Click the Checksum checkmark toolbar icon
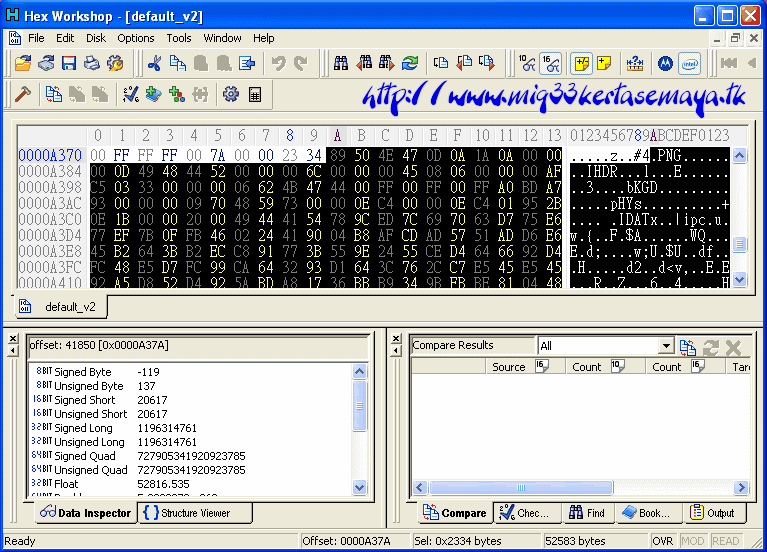 (x=131, y=94)
